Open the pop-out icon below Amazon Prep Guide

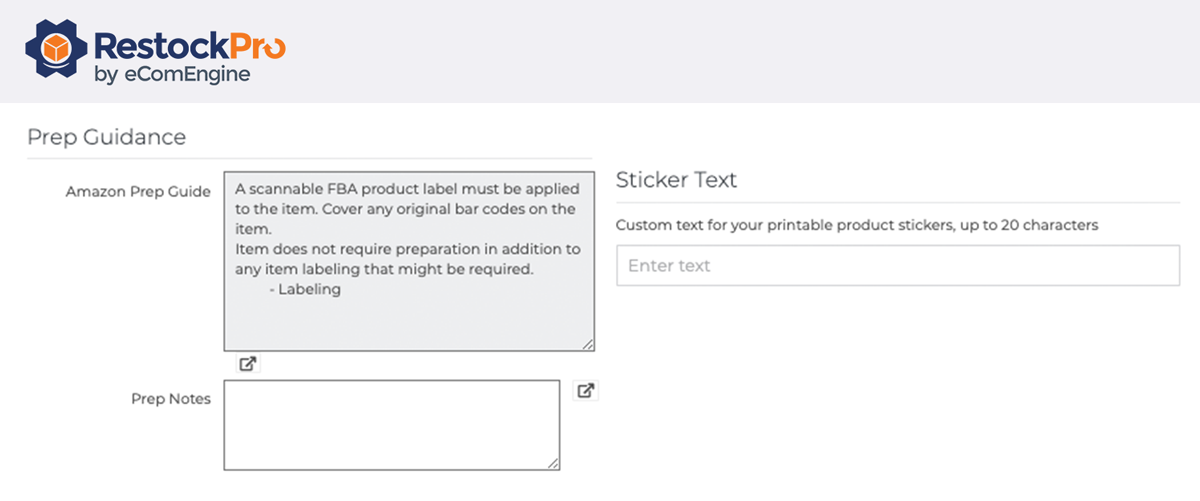point(248,364)
